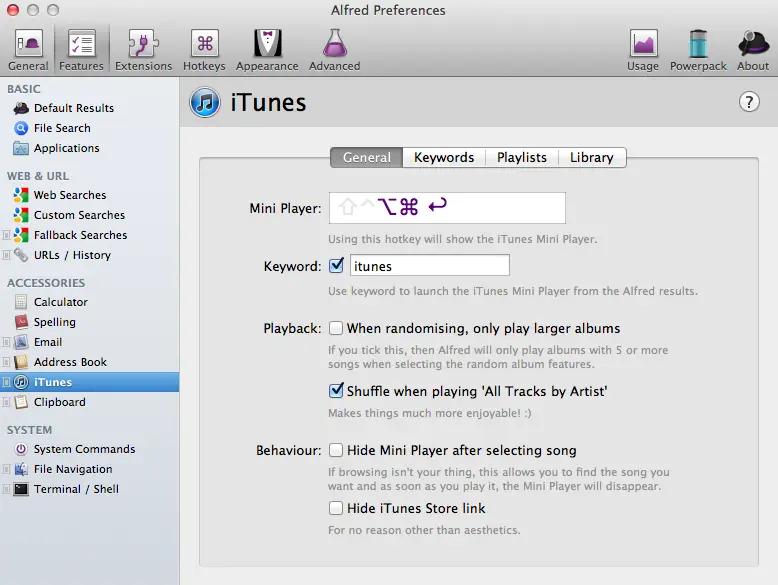Click the Fallback Searches icon
Screen dimensions: 778x585
pyautogui.click(x=21, y=235)
